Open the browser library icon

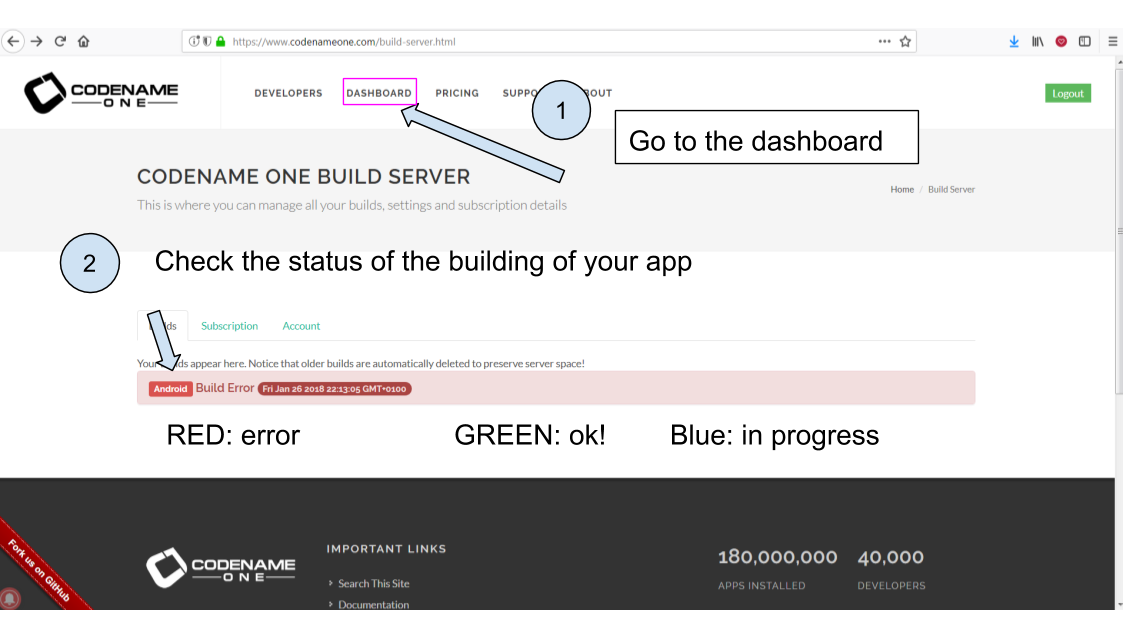(x=1038, y=42)
